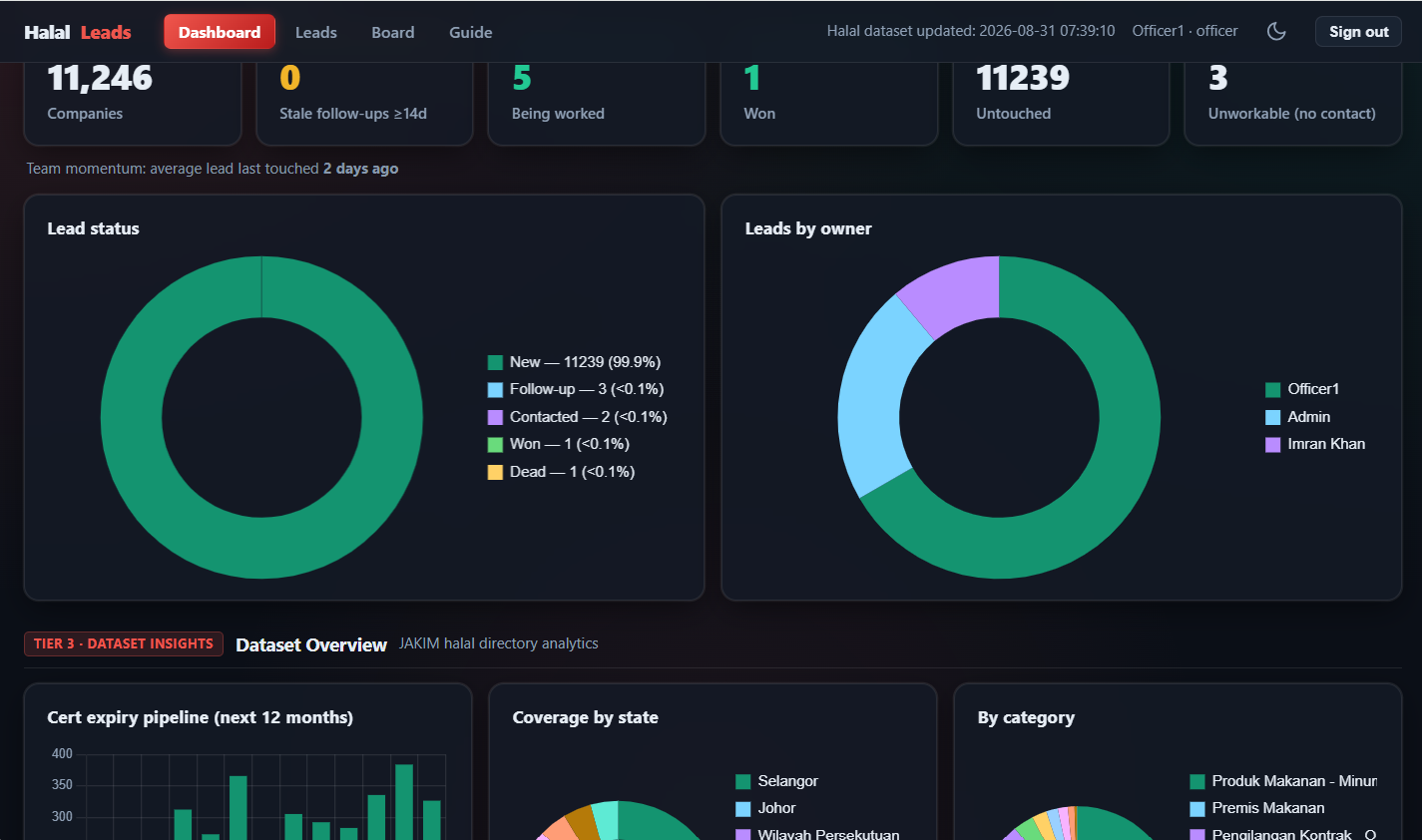Click the Halal Leads logo
Image resolution: width=1422 pixels, height=840 pixels.
(x=78, y=32)
